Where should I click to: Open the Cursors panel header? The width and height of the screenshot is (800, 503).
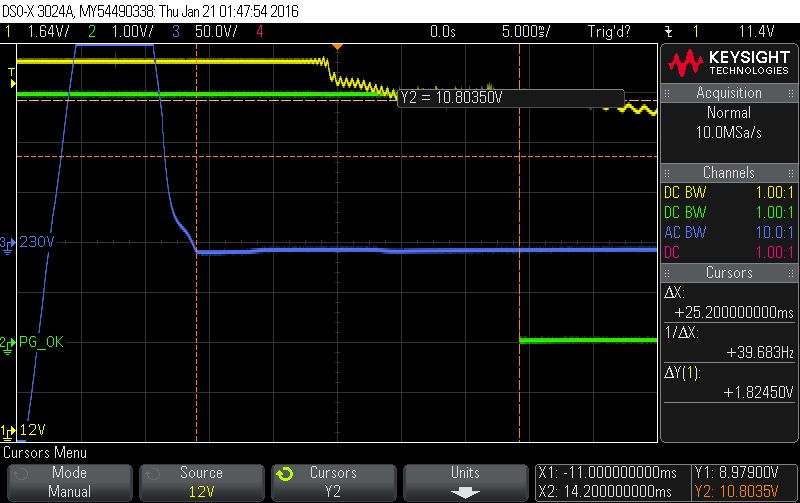pyautogui.click(x=729, y=273)
